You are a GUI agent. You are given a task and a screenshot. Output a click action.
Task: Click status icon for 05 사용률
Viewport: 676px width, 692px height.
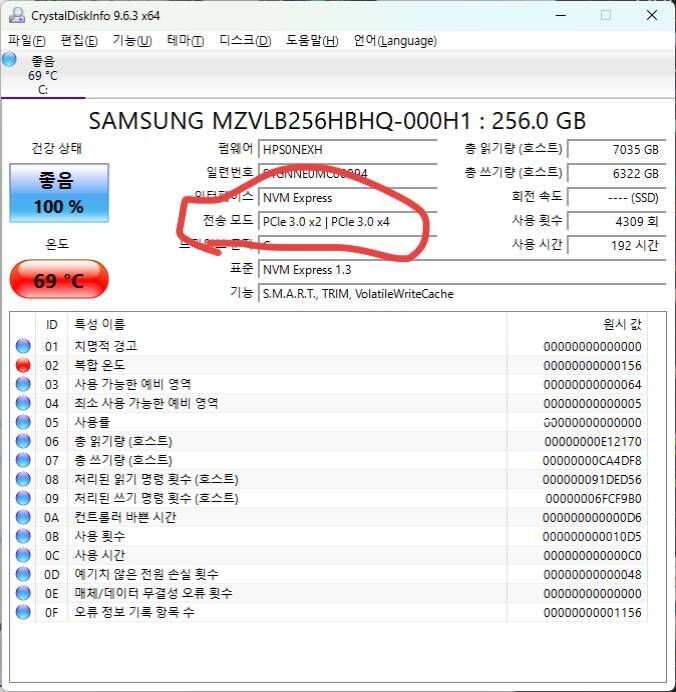pos(23,422)
